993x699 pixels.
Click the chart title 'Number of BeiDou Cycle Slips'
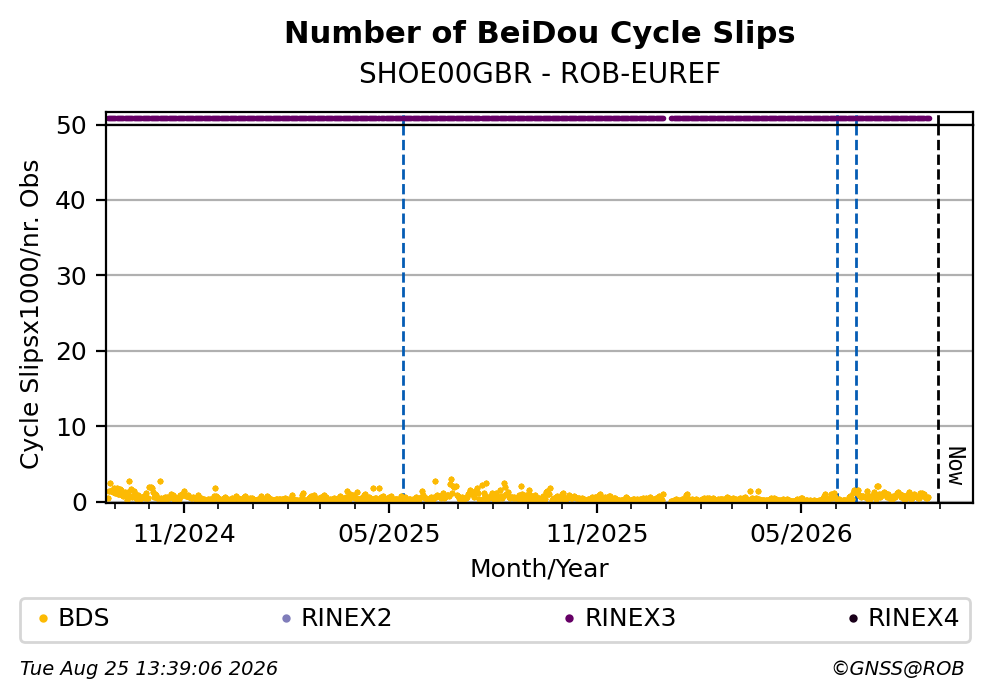pyautogui.click(x=540, y=33)
